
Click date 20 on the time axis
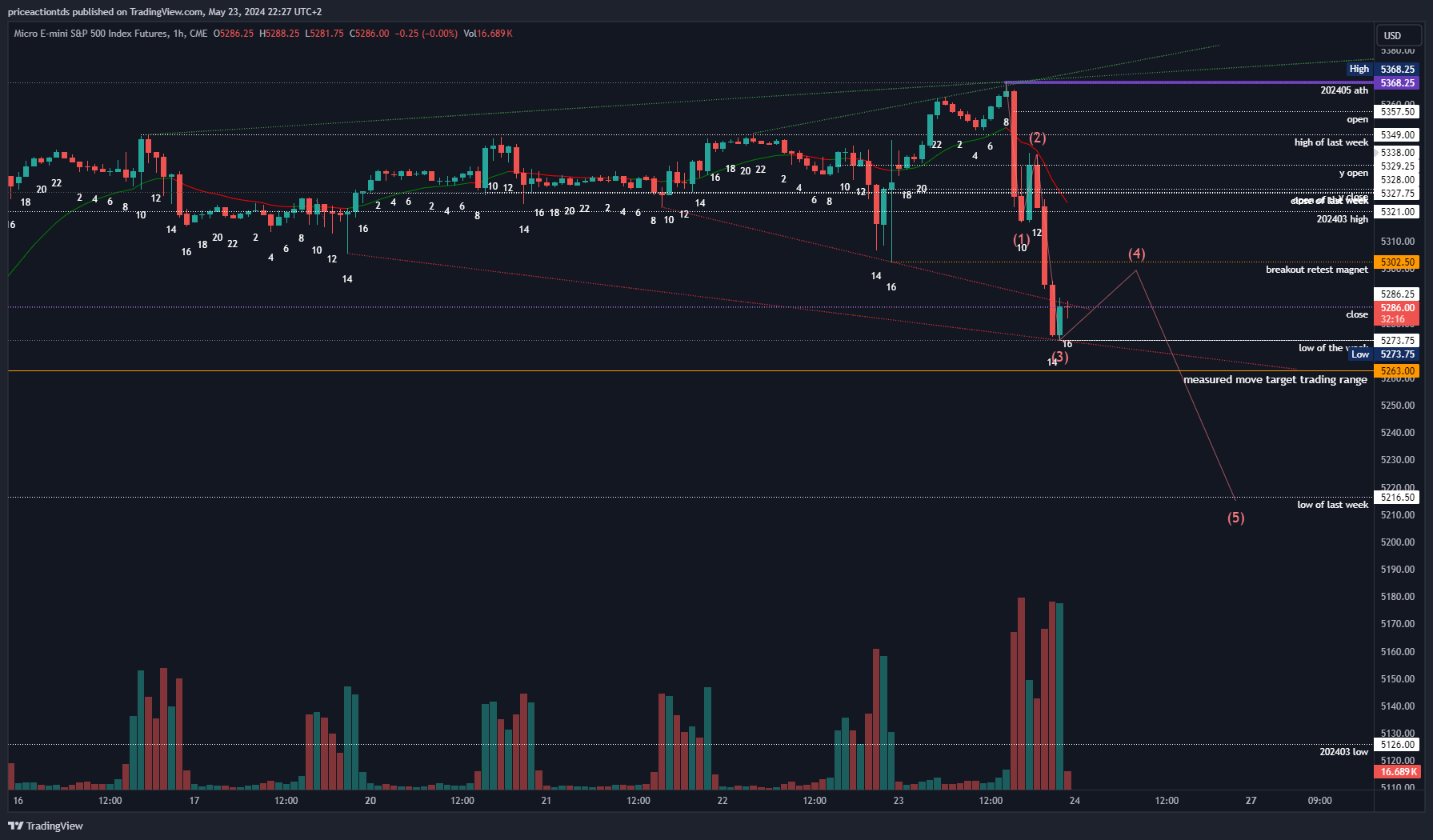coord(370,801)
